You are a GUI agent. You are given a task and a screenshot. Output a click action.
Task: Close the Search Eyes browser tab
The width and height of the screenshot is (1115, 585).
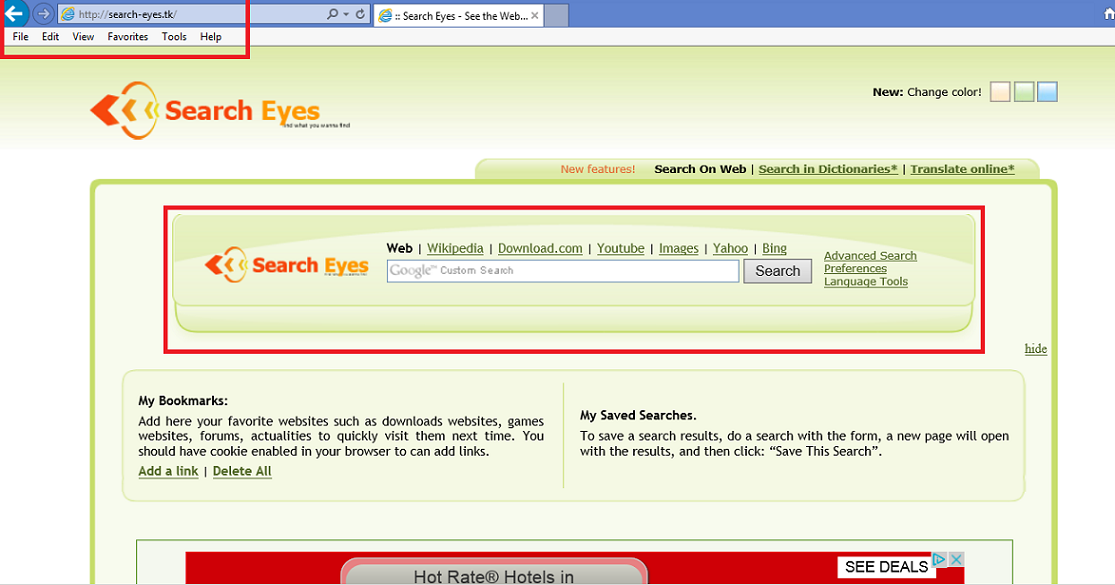click(535, 16)
